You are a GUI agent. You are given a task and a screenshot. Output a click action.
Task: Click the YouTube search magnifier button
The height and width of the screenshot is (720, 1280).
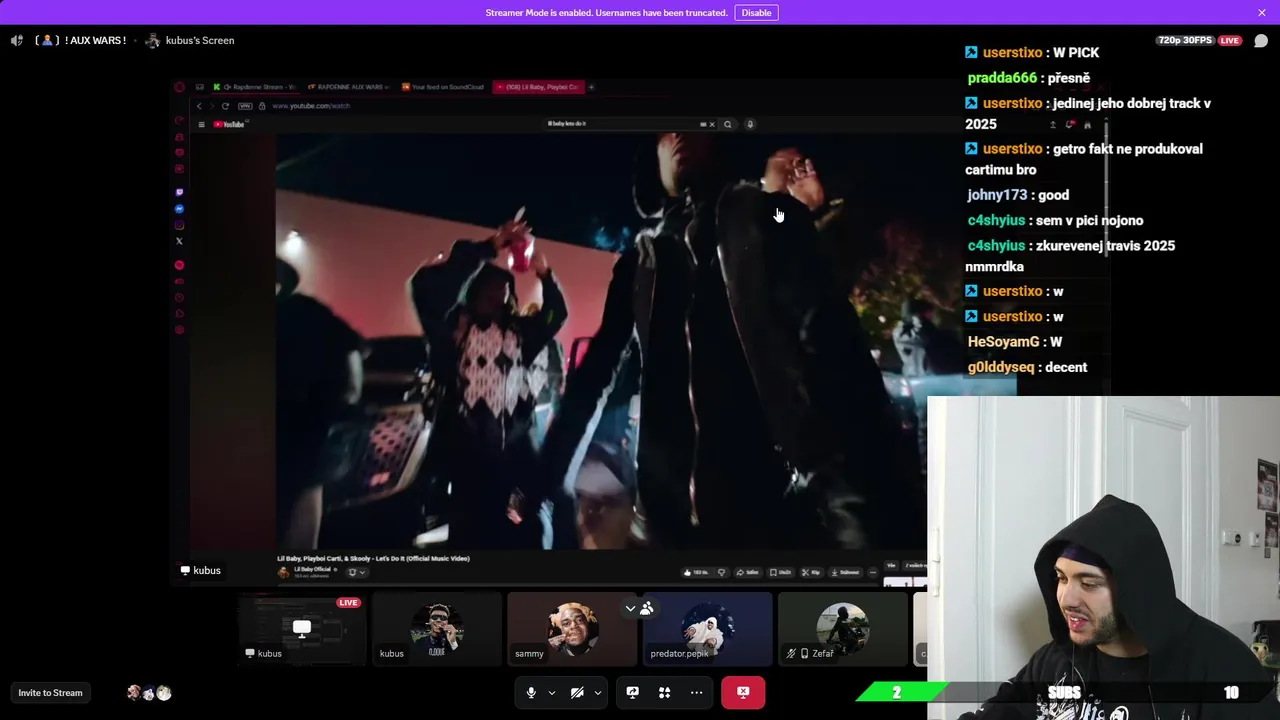[x=728, y=124]
